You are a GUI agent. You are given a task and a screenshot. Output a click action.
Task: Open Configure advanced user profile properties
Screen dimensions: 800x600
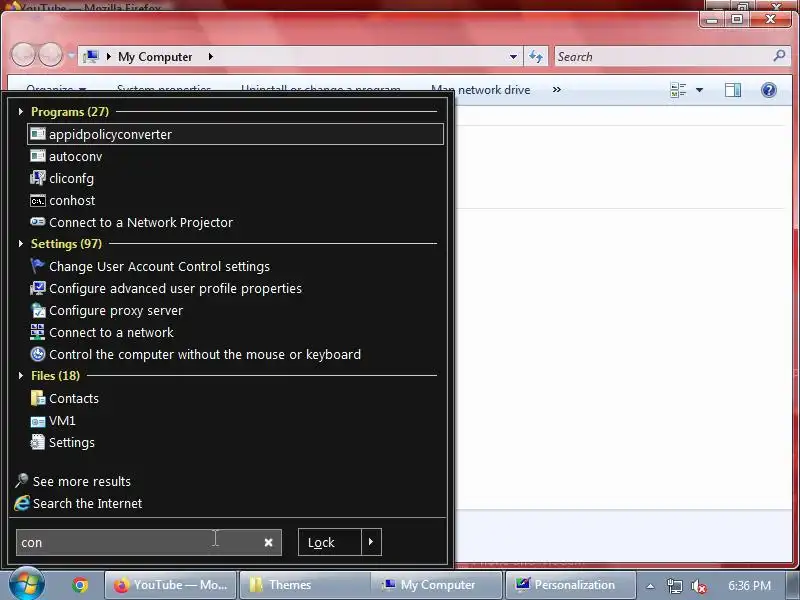[175, 289]
